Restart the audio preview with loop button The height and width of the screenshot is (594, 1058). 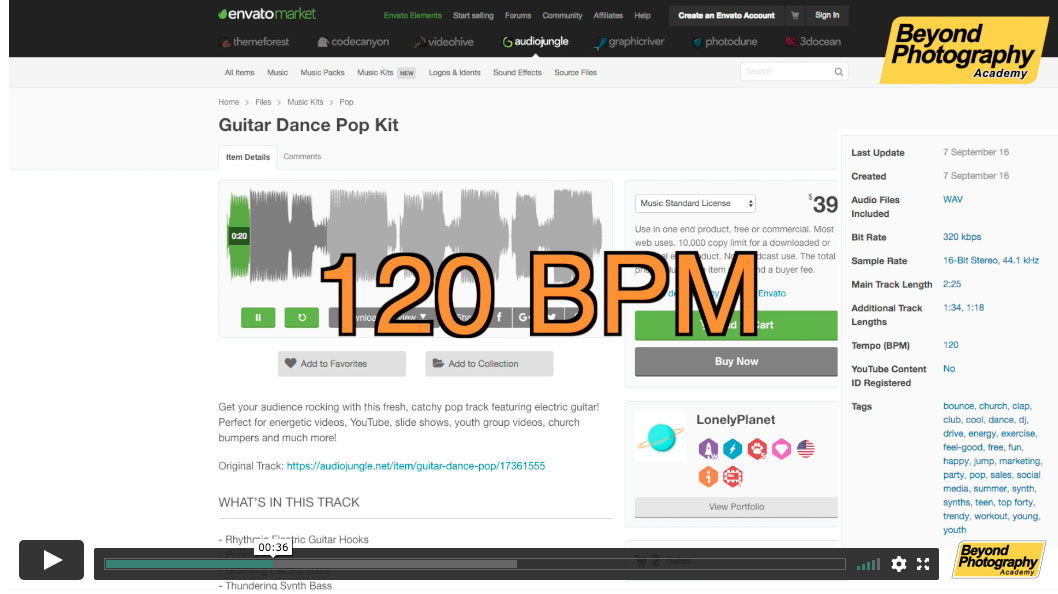tap(302, 317)
